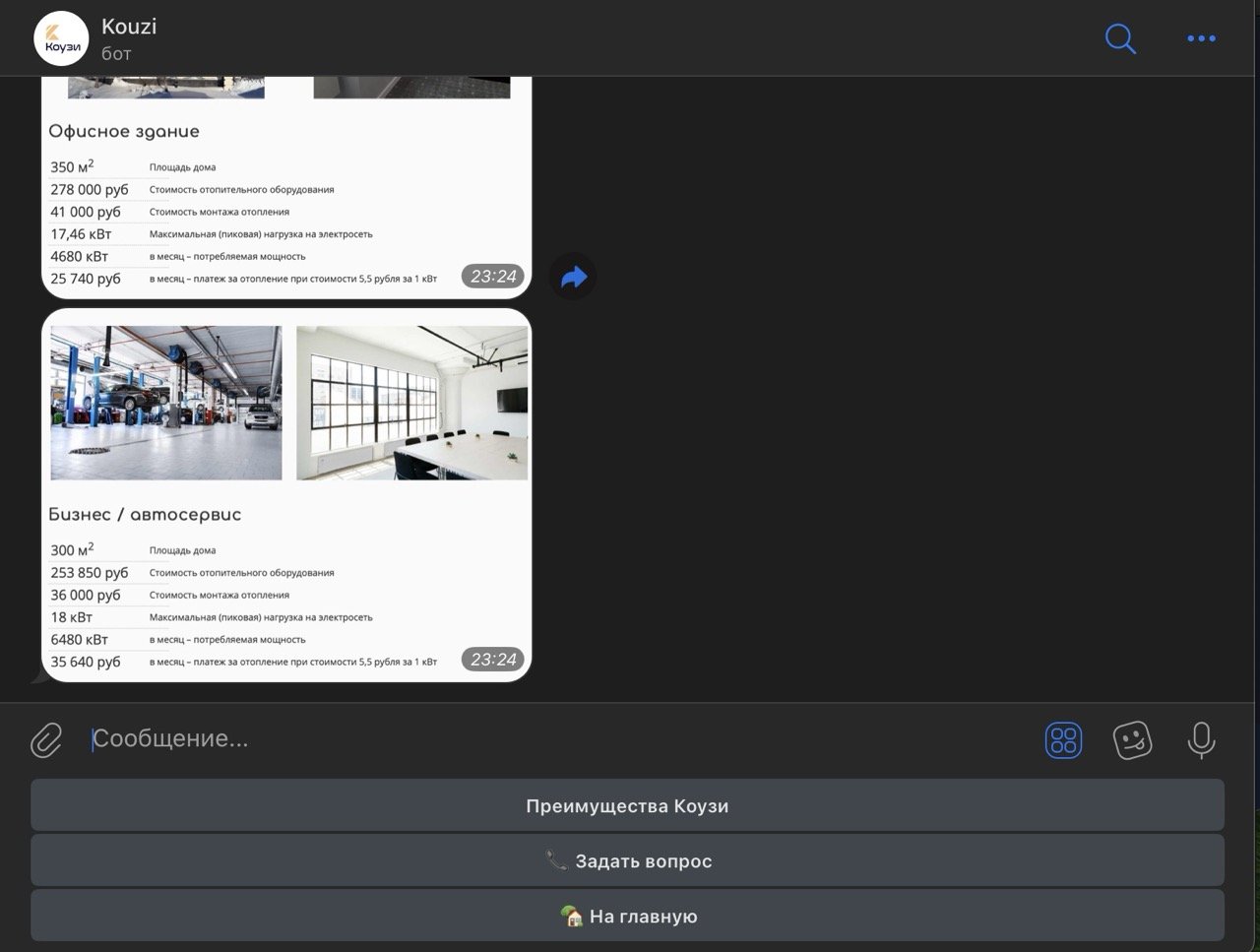Click the Бизнес / автосервис heading
Image resolution: width=1260 pixels, height=952 pixels.
pyautogui.click(x=145, y=514)
